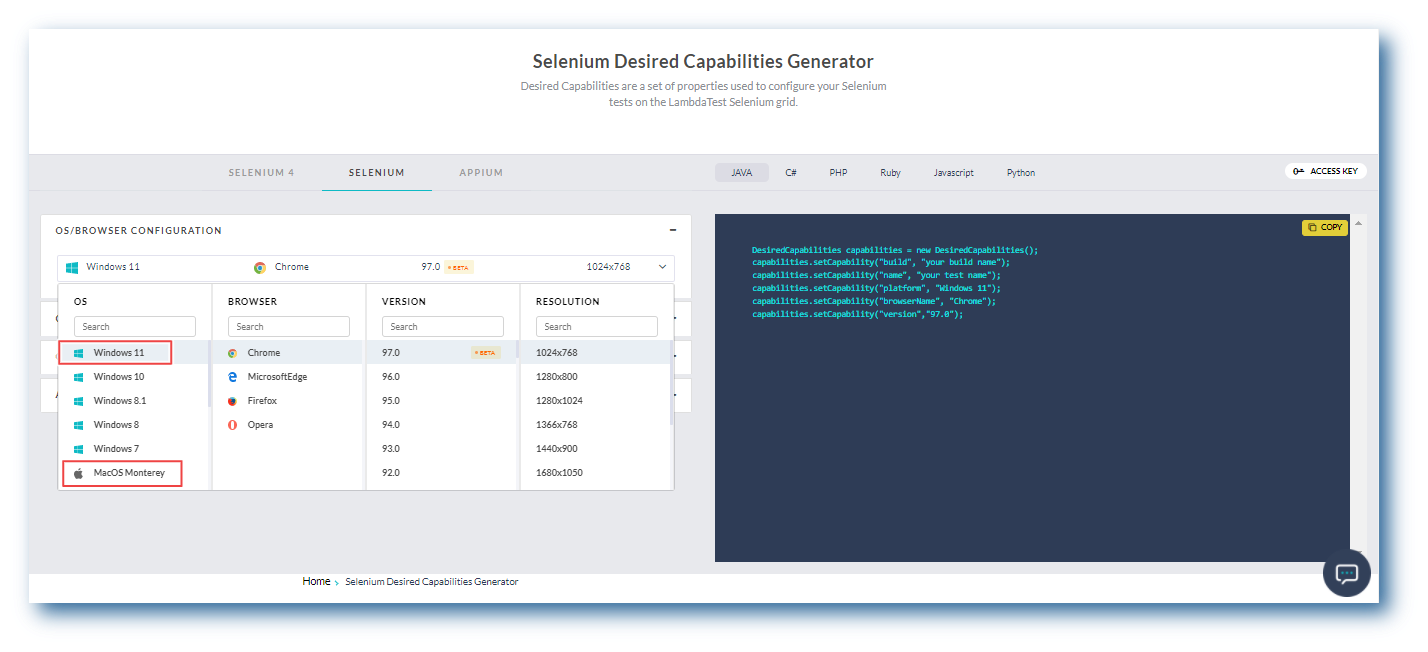Click the Windows 10 logo icon
The width and height of the screenshot is (1428, 652).
[x=79, y=377]
